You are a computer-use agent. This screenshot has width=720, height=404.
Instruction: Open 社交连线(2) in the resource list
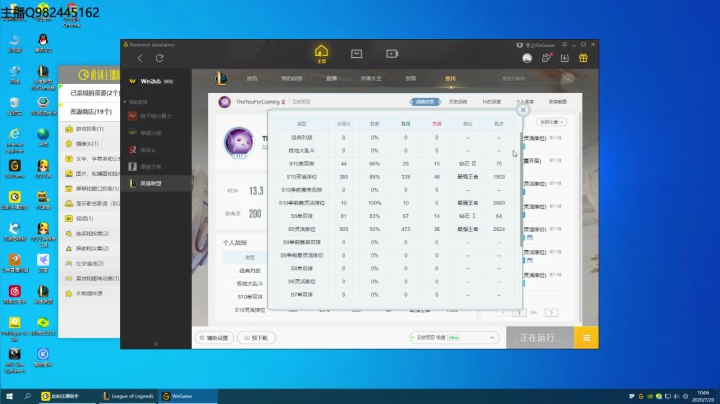pos(90,264)
